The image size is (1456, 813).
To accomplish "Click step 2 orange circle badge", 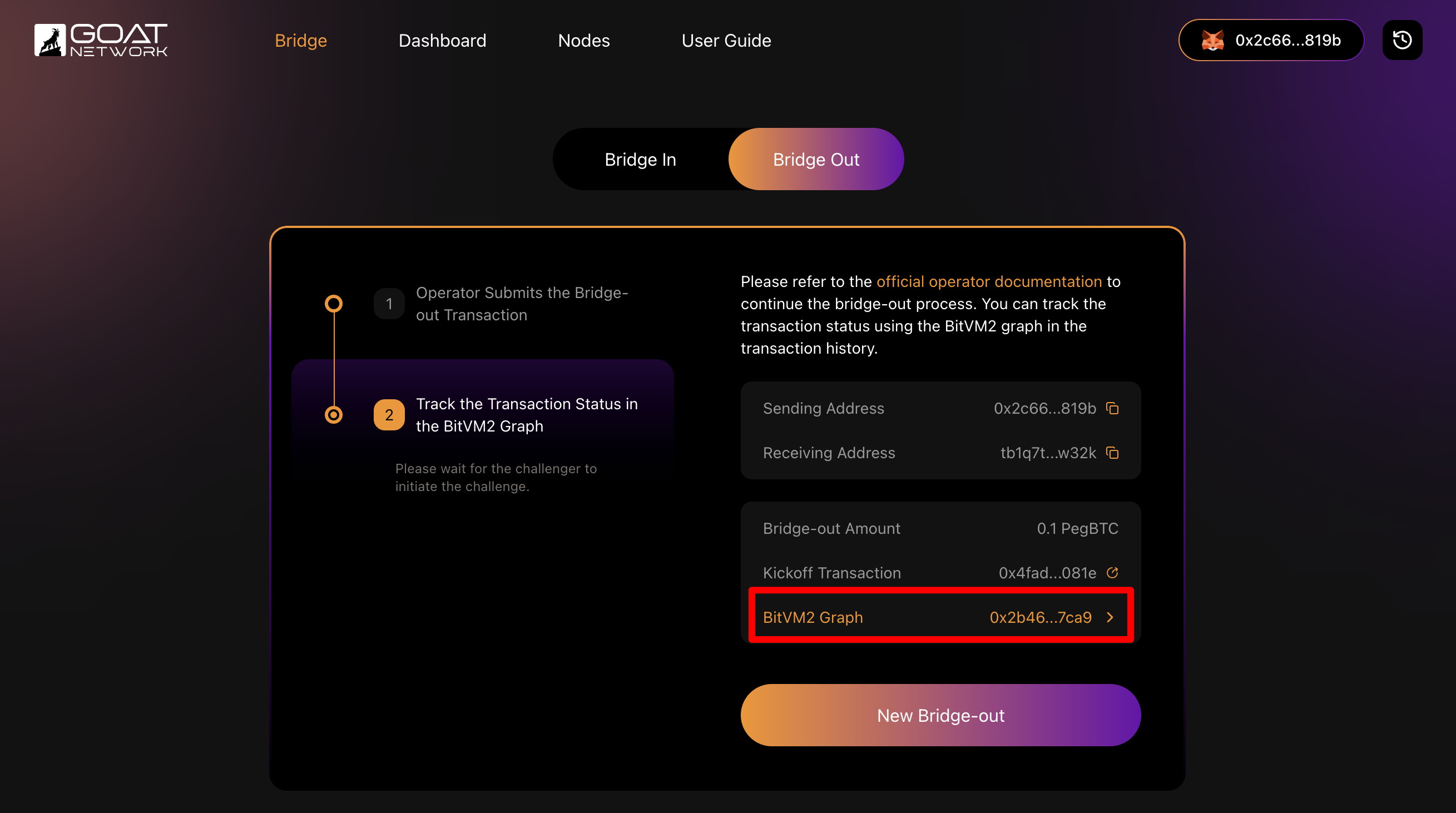I will (389, 414).
